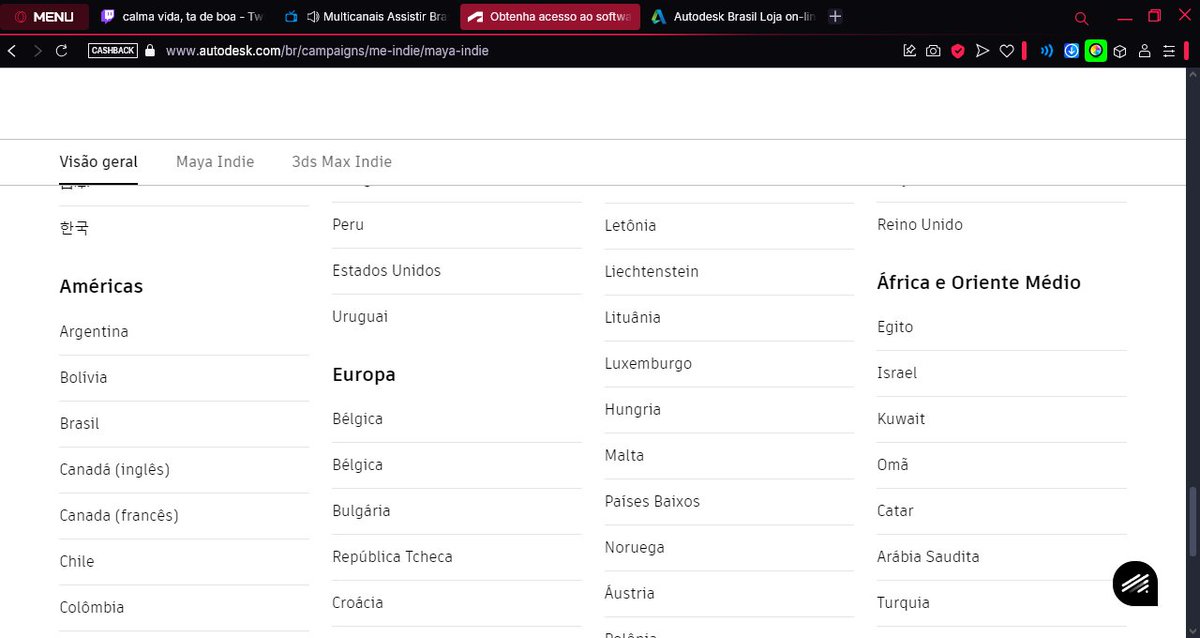Select Kuwait country link

(x=901, y=419)
